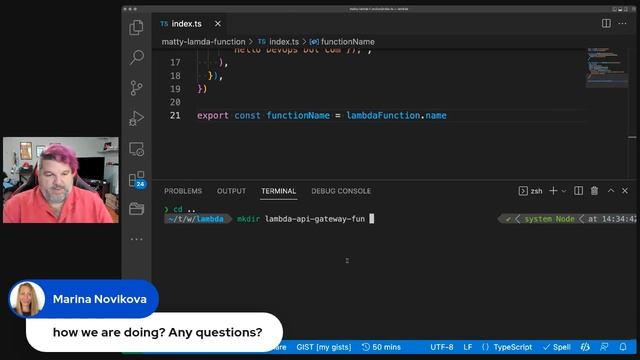Click the ~/t/w/lambda terminal prompt path

[196, 219]
